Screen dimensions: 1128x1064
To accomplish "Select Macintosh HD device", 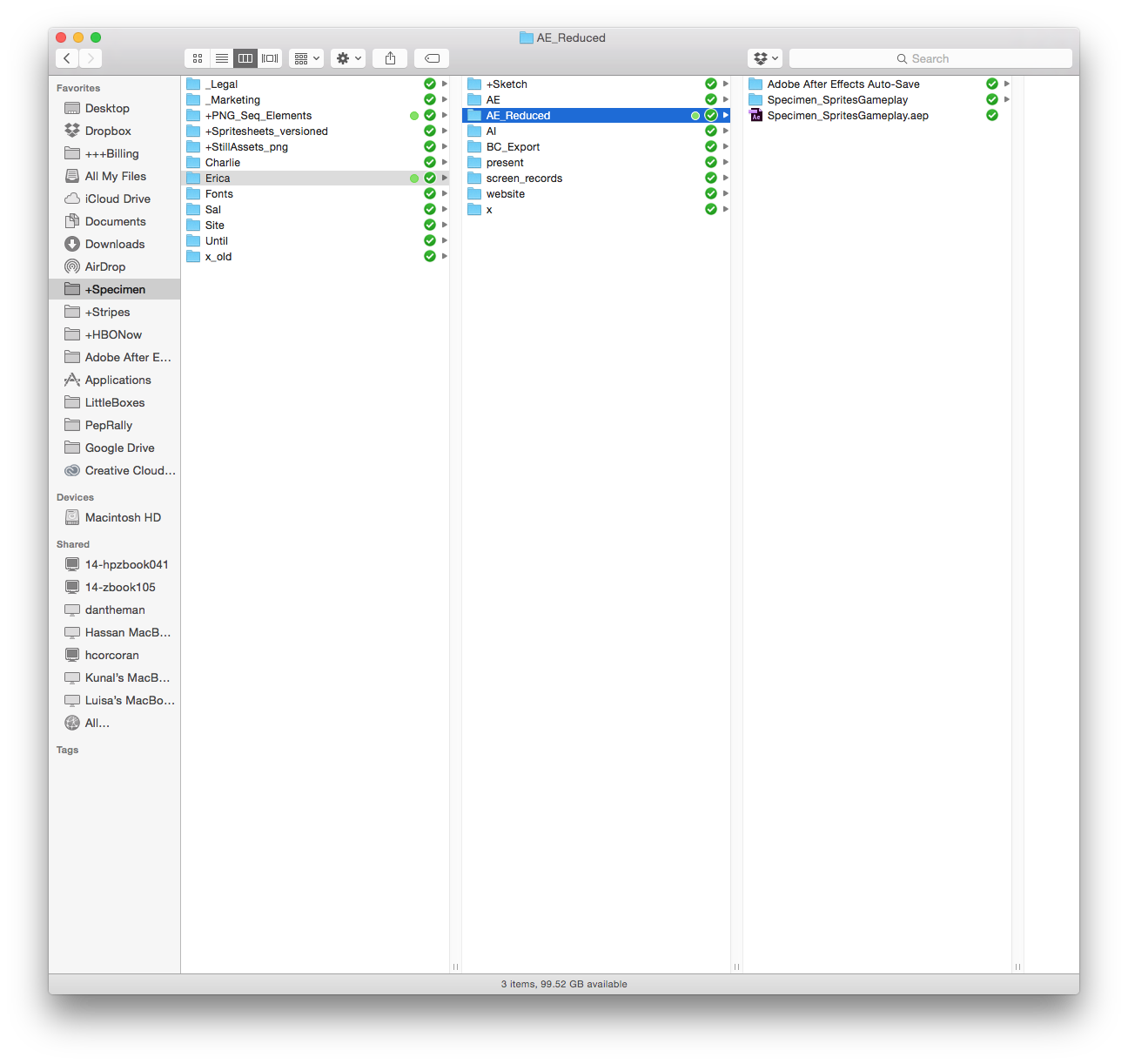I will (x=114, y=517).
